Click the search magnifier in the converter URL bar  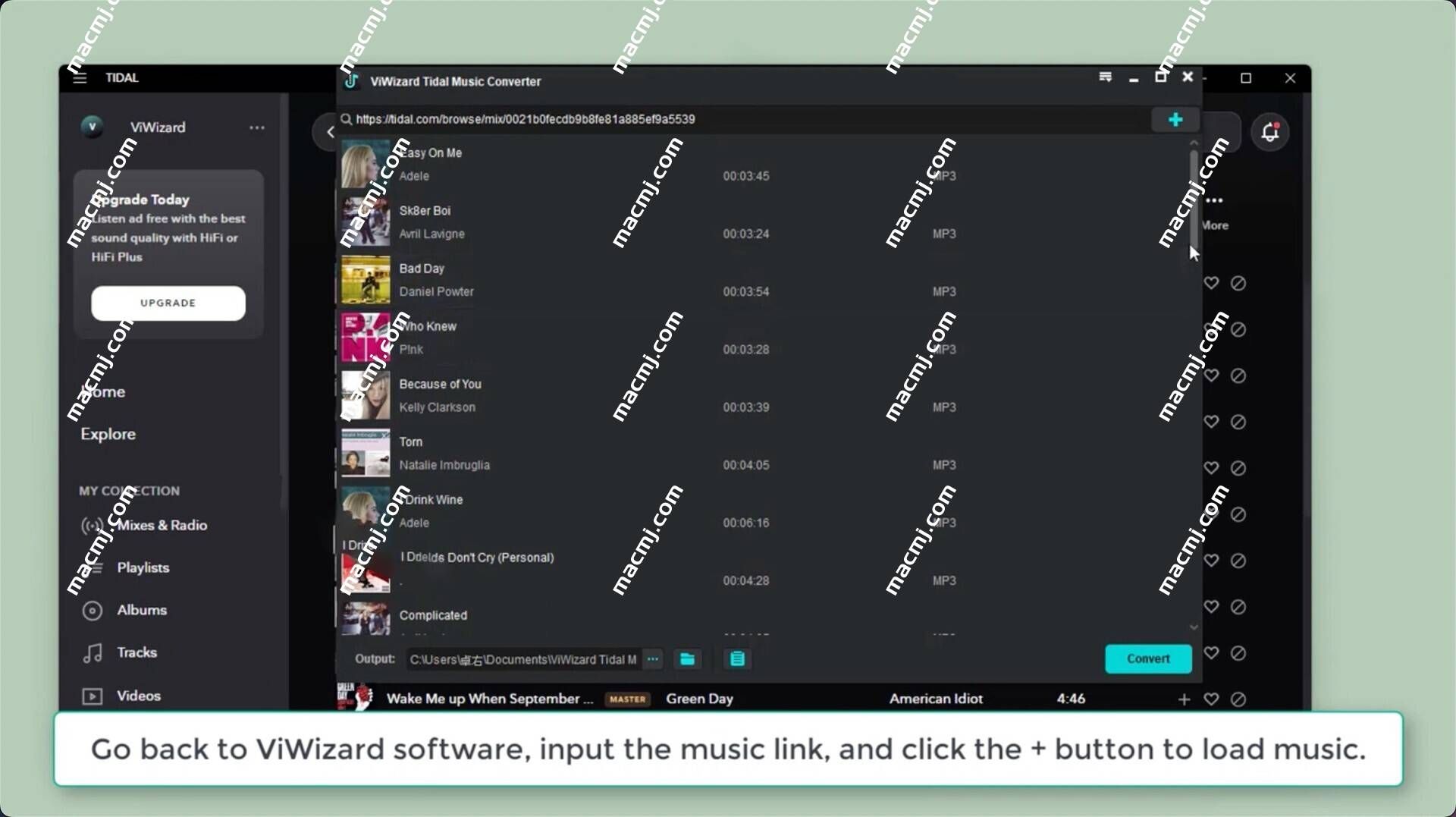346,119
